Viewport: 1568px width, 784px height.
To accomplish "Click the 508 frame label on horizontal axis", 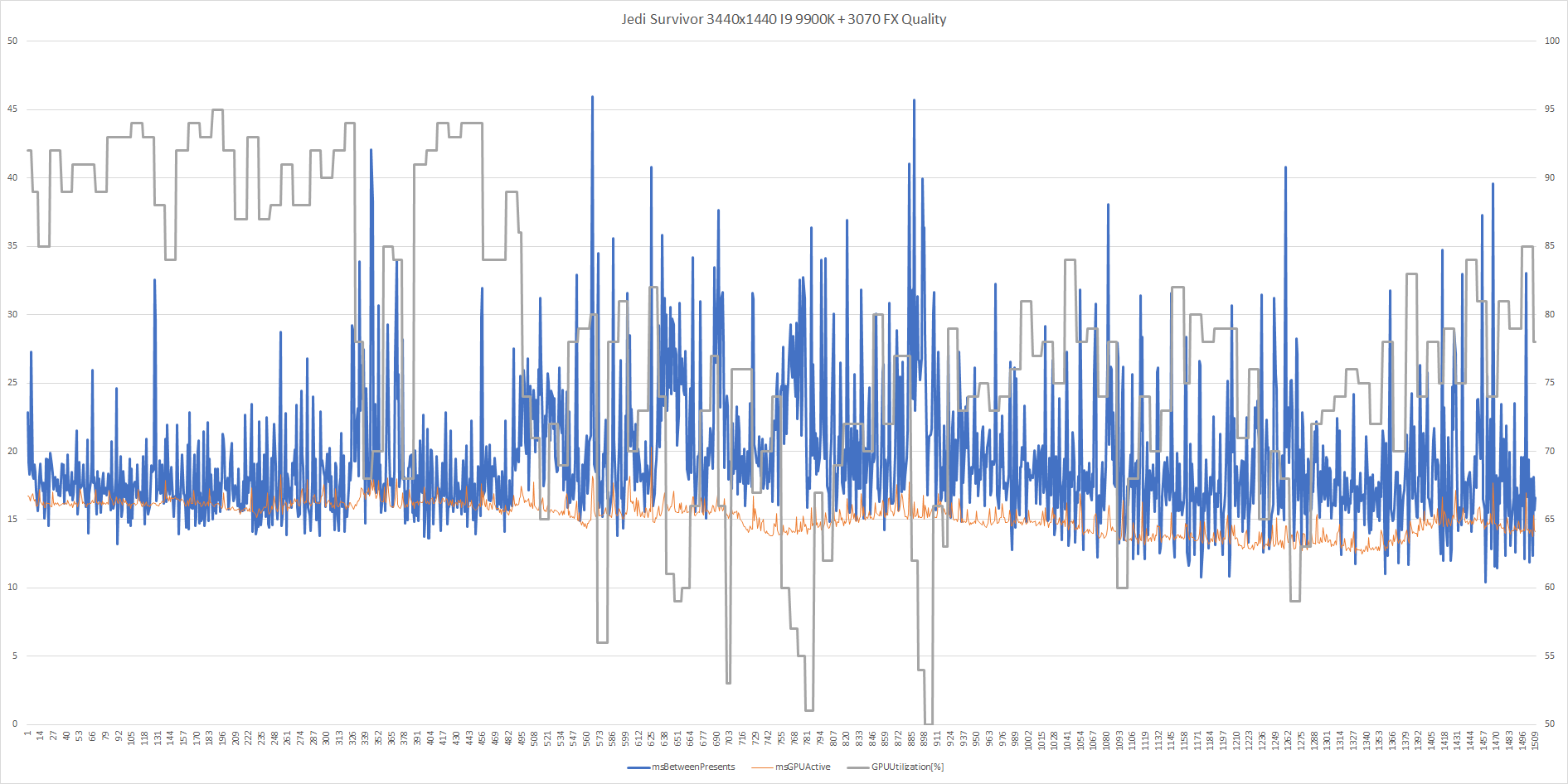I will [x=535, y=738].
